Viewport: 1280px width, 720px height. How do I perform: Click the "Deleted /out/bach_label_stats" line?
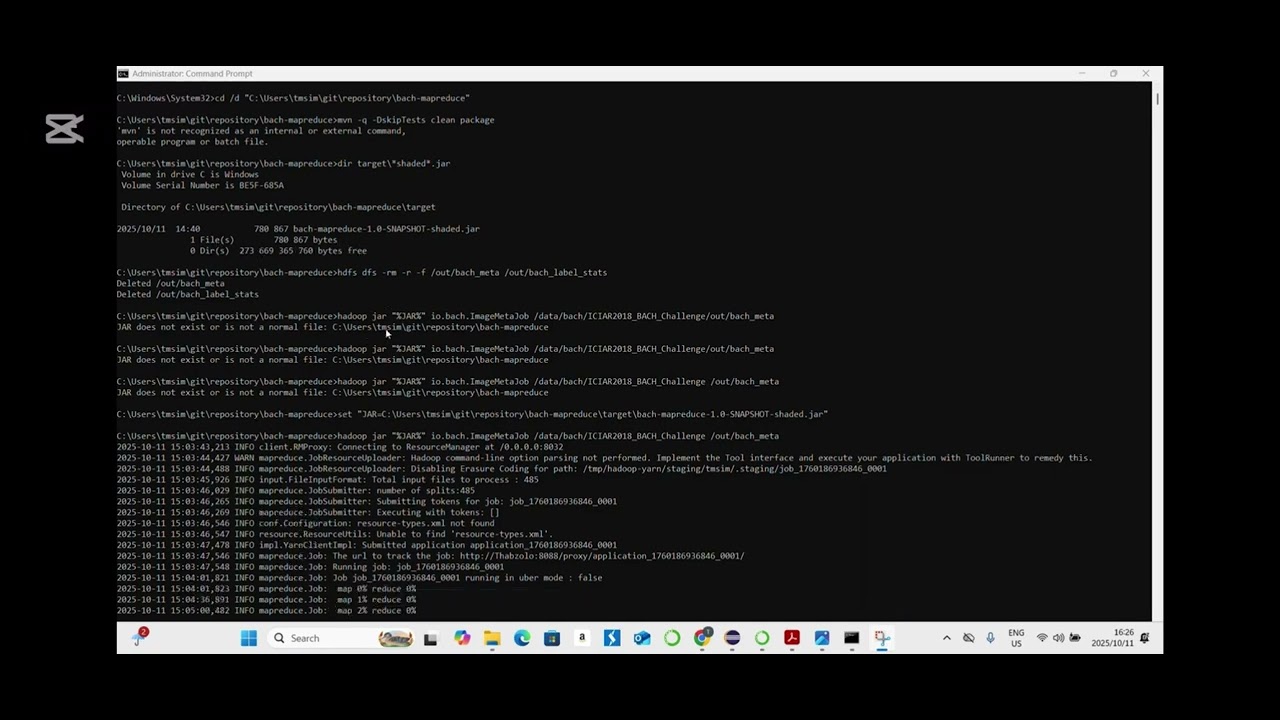[x=187, y=294]
